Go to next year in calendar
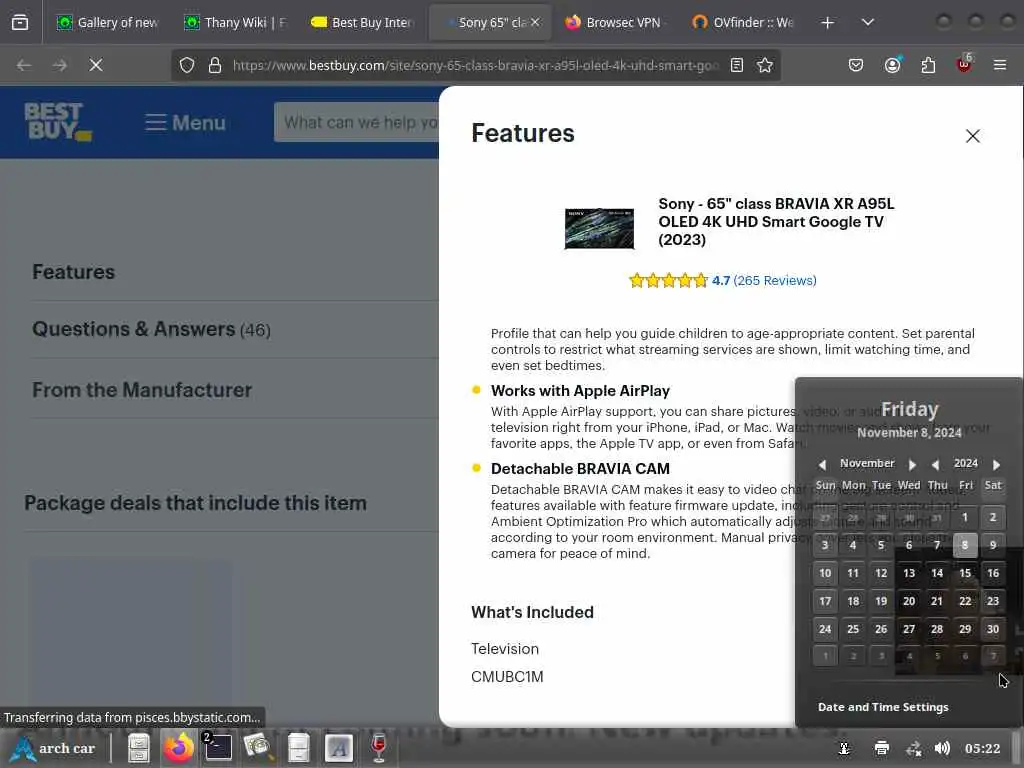This screenshot has height=768, width=1024. pos(996,464)
